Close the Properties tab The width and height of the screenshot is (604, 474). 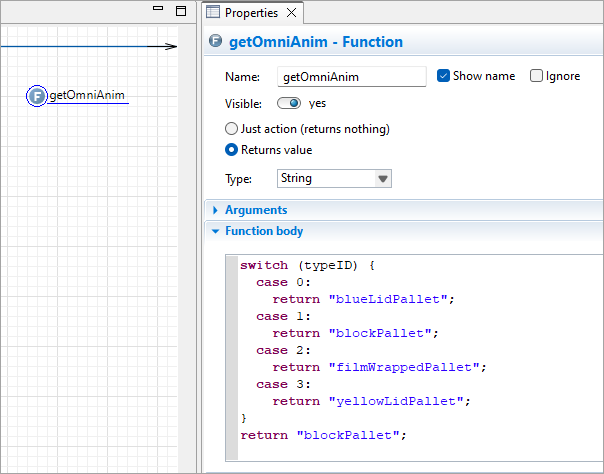coord(291,13)
